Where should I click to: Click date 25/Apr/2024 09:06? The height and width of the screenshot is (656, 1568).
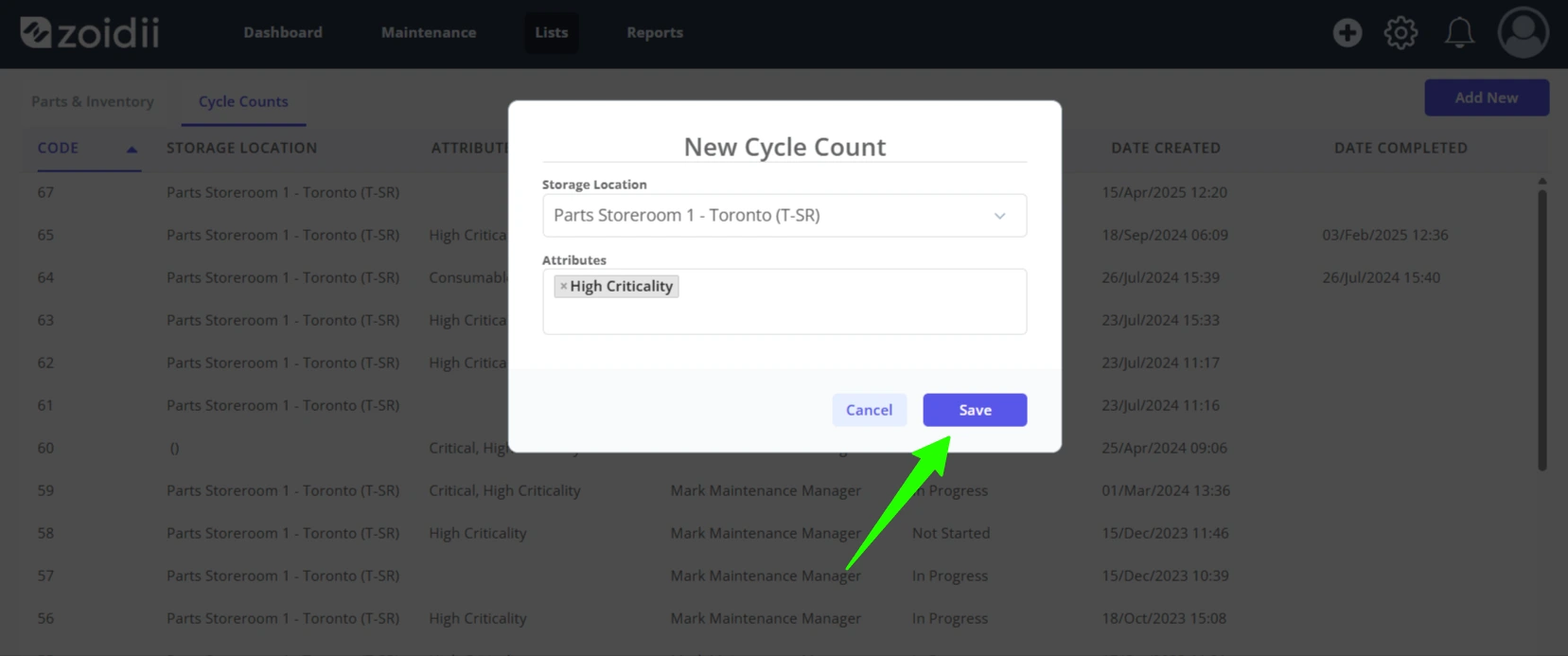pyautogui.click(x=1164, y=448)
